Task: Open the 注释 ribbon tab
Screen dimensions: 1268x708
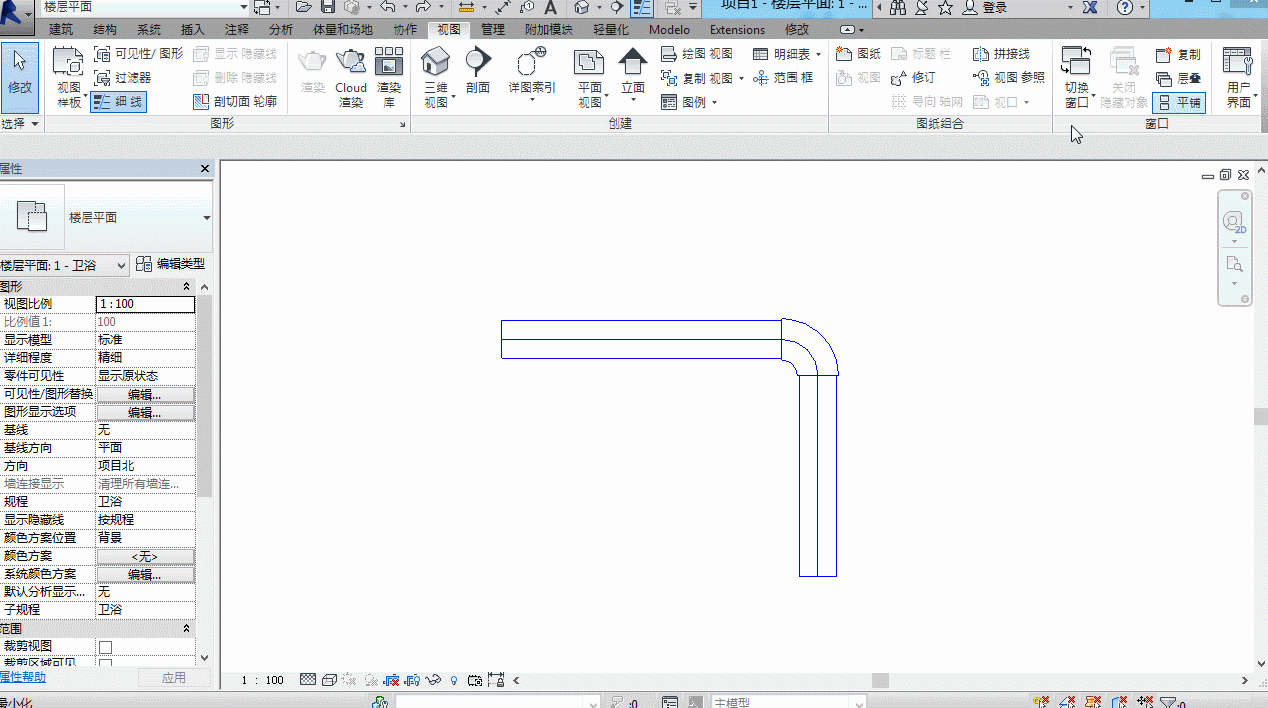Action: tap(237, 30)
